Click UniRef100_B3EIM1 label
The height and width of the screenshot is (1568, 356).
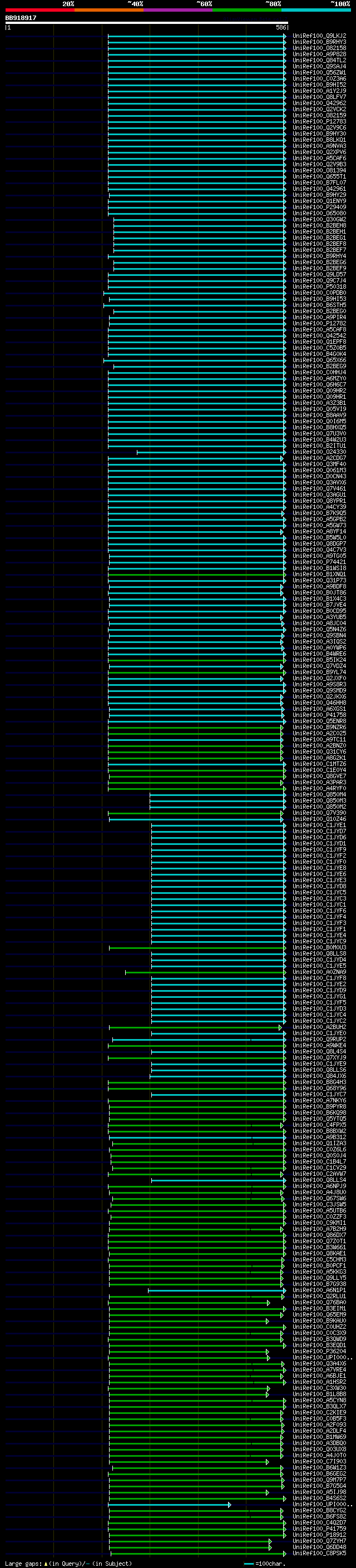[319, 1309]
